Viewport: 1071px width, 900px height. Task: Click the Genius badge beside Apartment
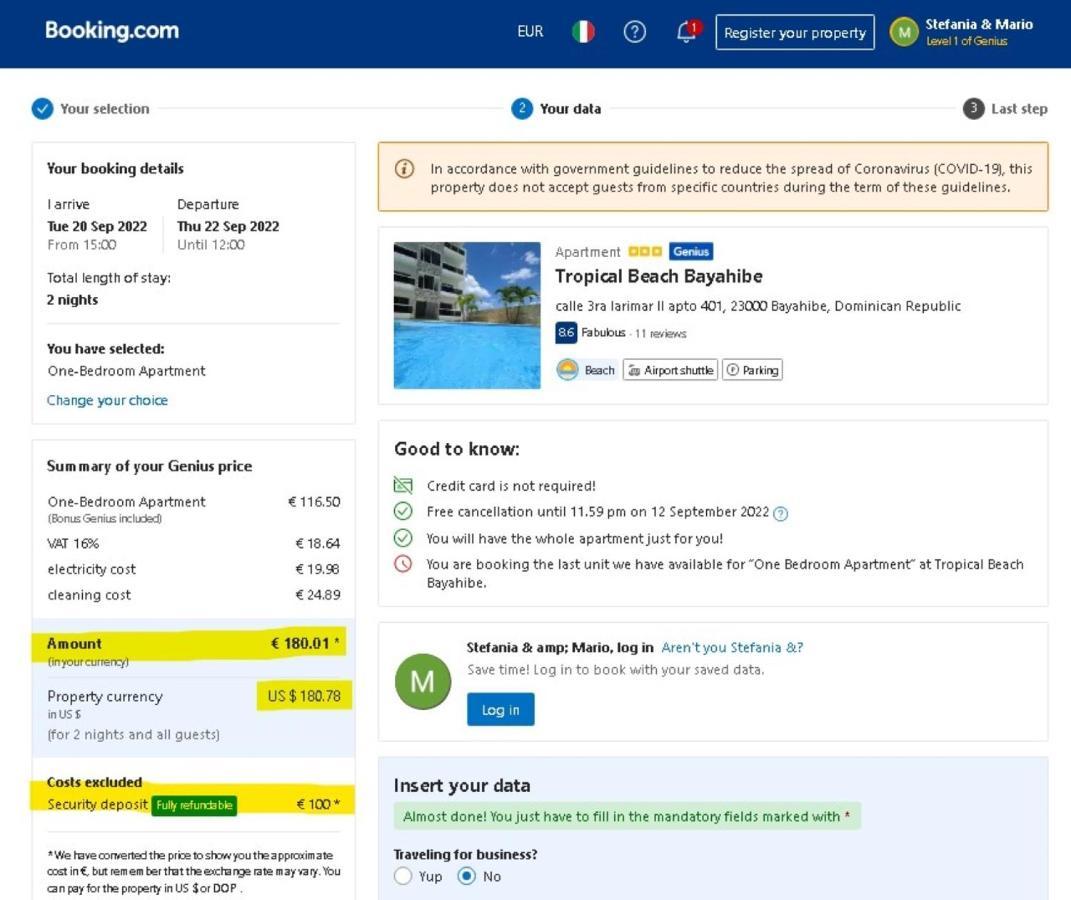click(691, 251)
